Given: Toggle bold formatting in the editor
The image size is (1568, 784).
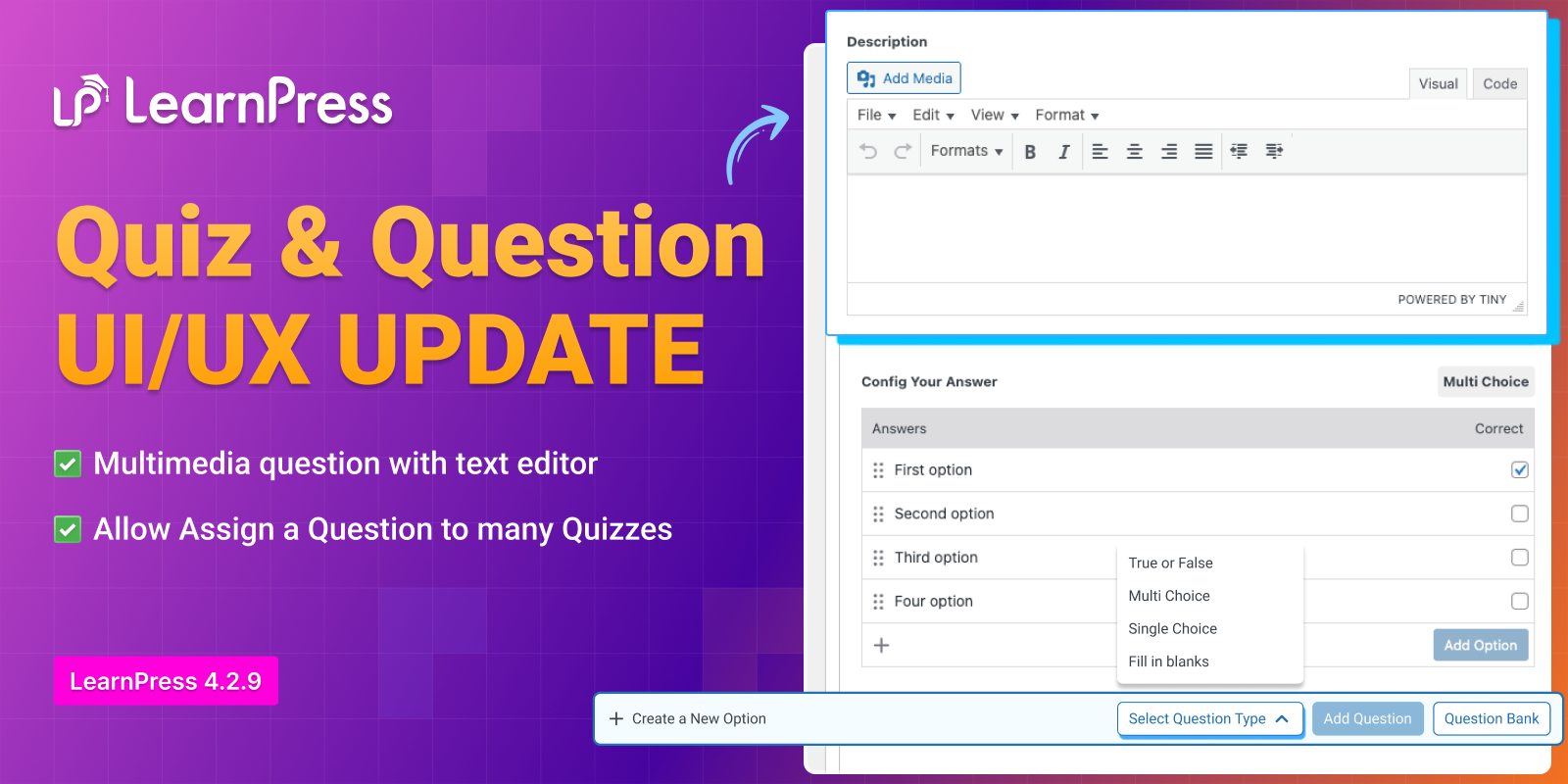Looking at the screenshot, I should [x=1030, y=152].
